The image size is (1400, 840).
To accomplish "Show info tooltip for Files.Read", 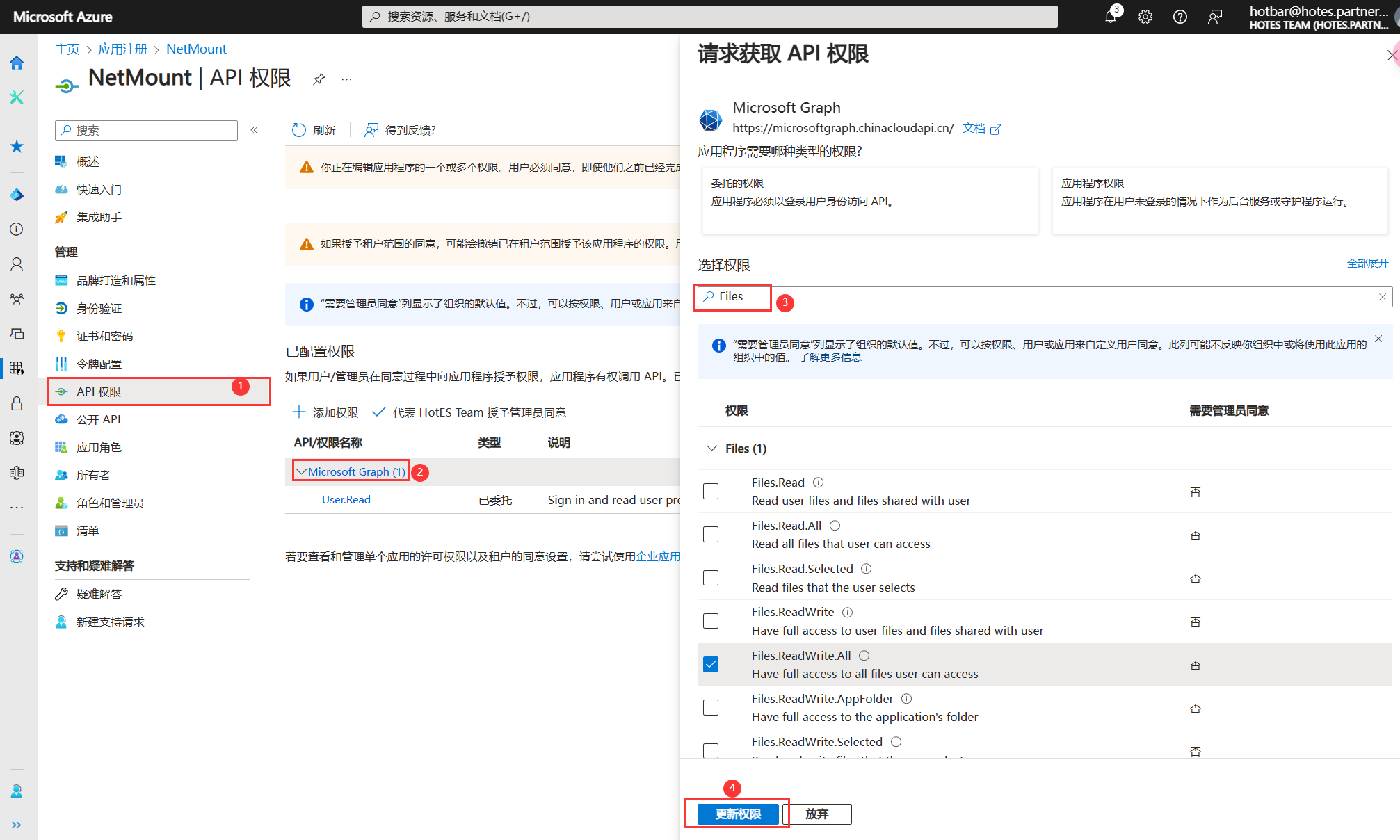I will 819,483.
